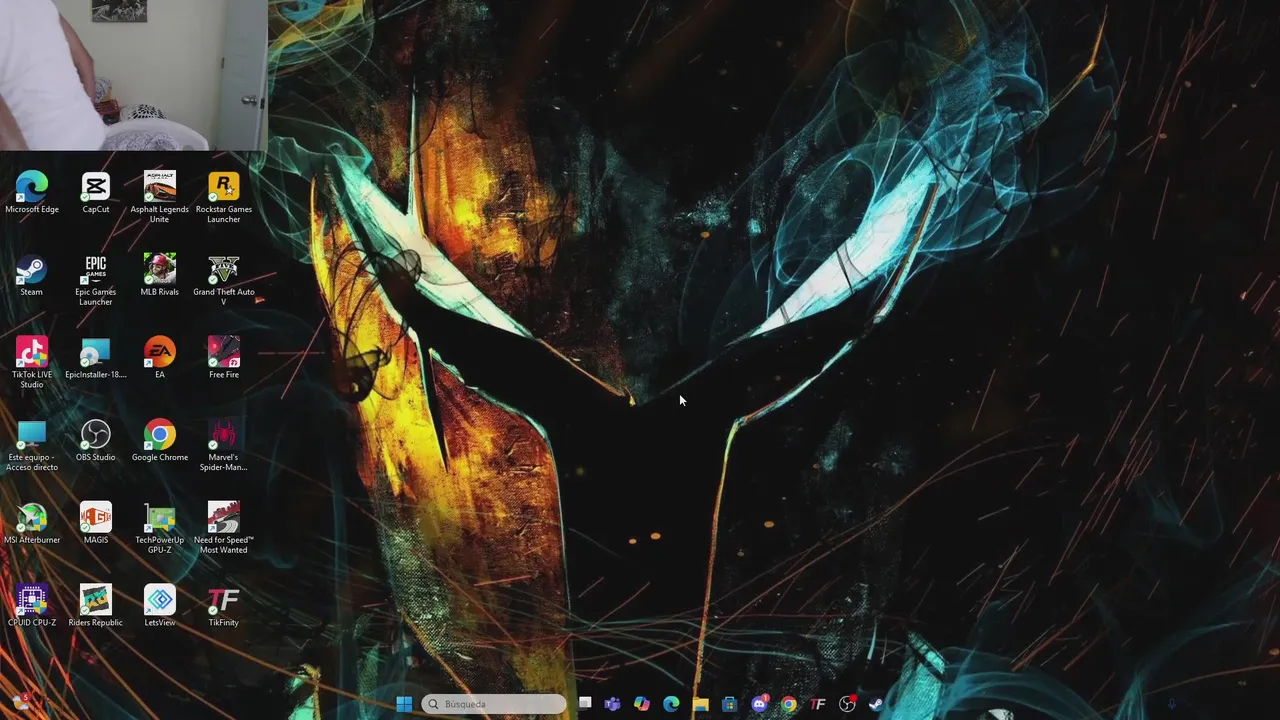Open Microsoft Teams from the taskbar
This screenshot has height=720, width=1280.
pyautogui.click(x=612, y=704)
